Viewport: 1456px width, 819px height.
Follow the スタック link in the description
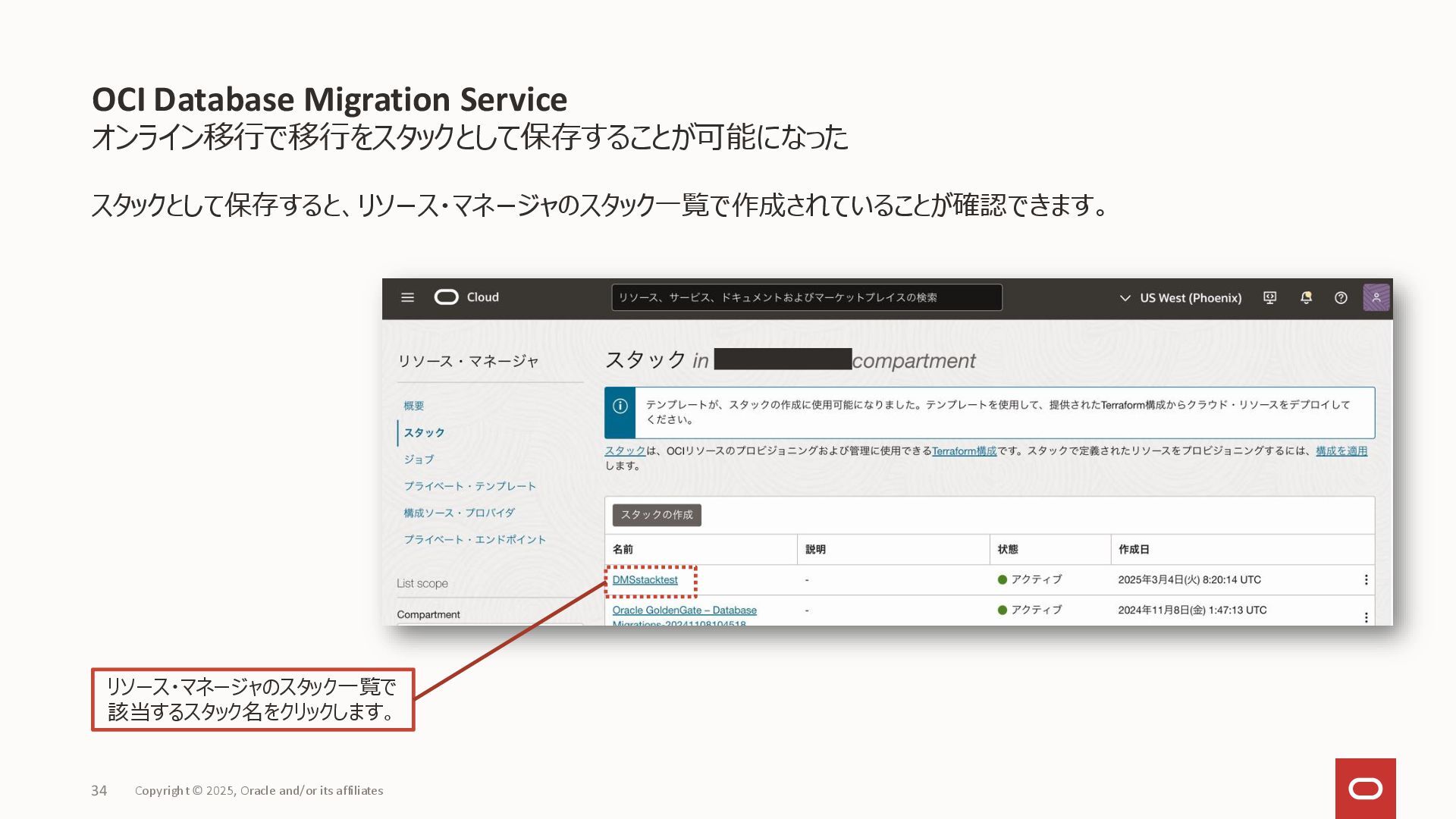click(625, 450)
